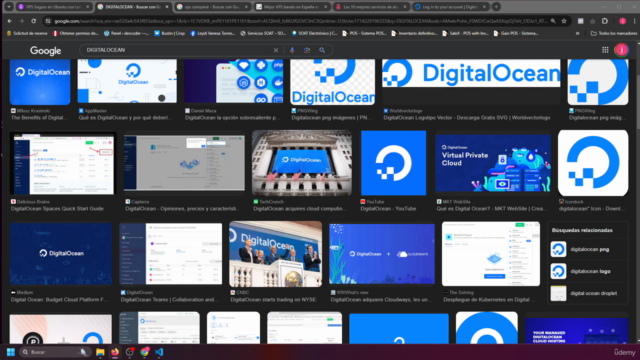Image resolution: width=640 pixels, height=360 pixels.
Task: Click the browser address bar URL
Action: tap(300, 21)
